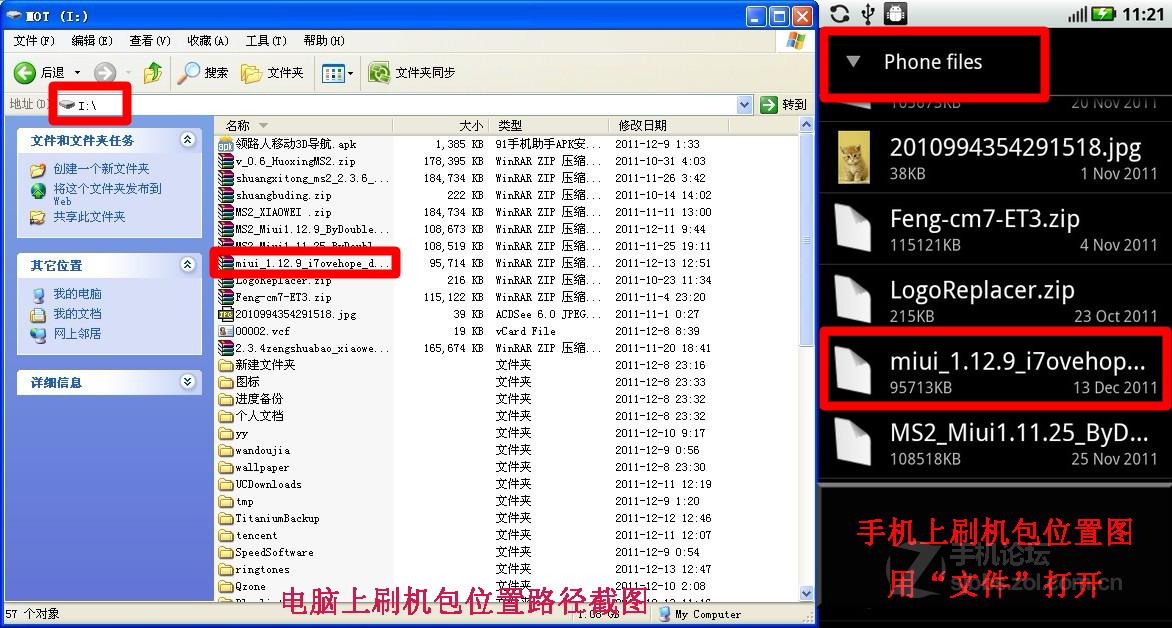
Task: Click the I:\ address field
Action: pos(404,105)
